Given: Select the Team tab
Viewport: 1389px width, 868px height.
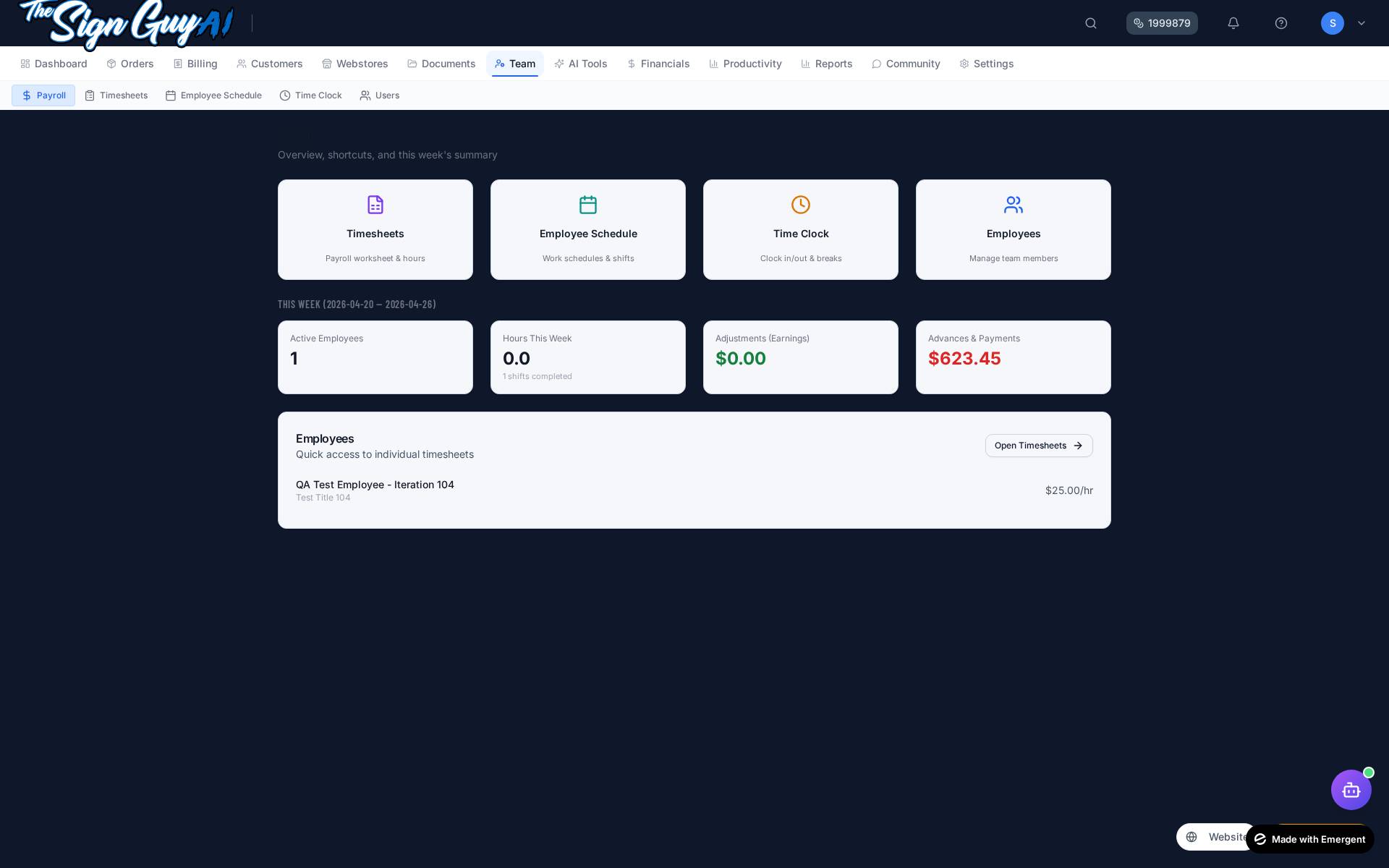Looking at the screenshot, I should point(515,64).
